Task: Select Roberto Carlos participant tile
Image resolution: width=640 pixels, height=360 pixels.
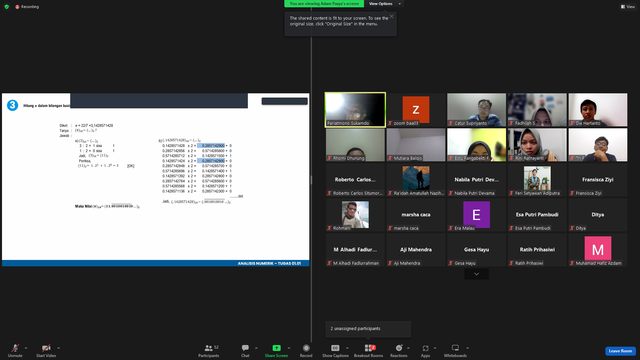Action: coord(355,180)
